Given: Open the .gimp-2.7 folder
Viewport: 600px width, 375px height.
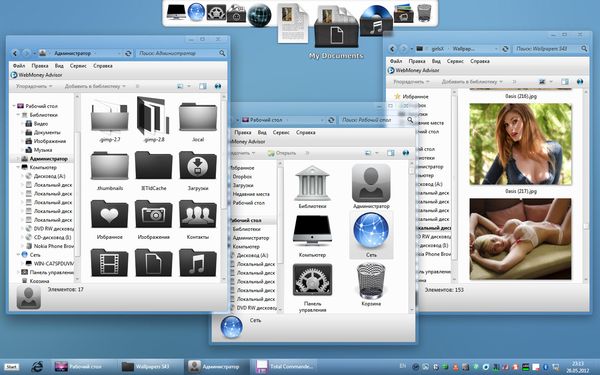Looking at the screenshot, I should coord(109,119).
